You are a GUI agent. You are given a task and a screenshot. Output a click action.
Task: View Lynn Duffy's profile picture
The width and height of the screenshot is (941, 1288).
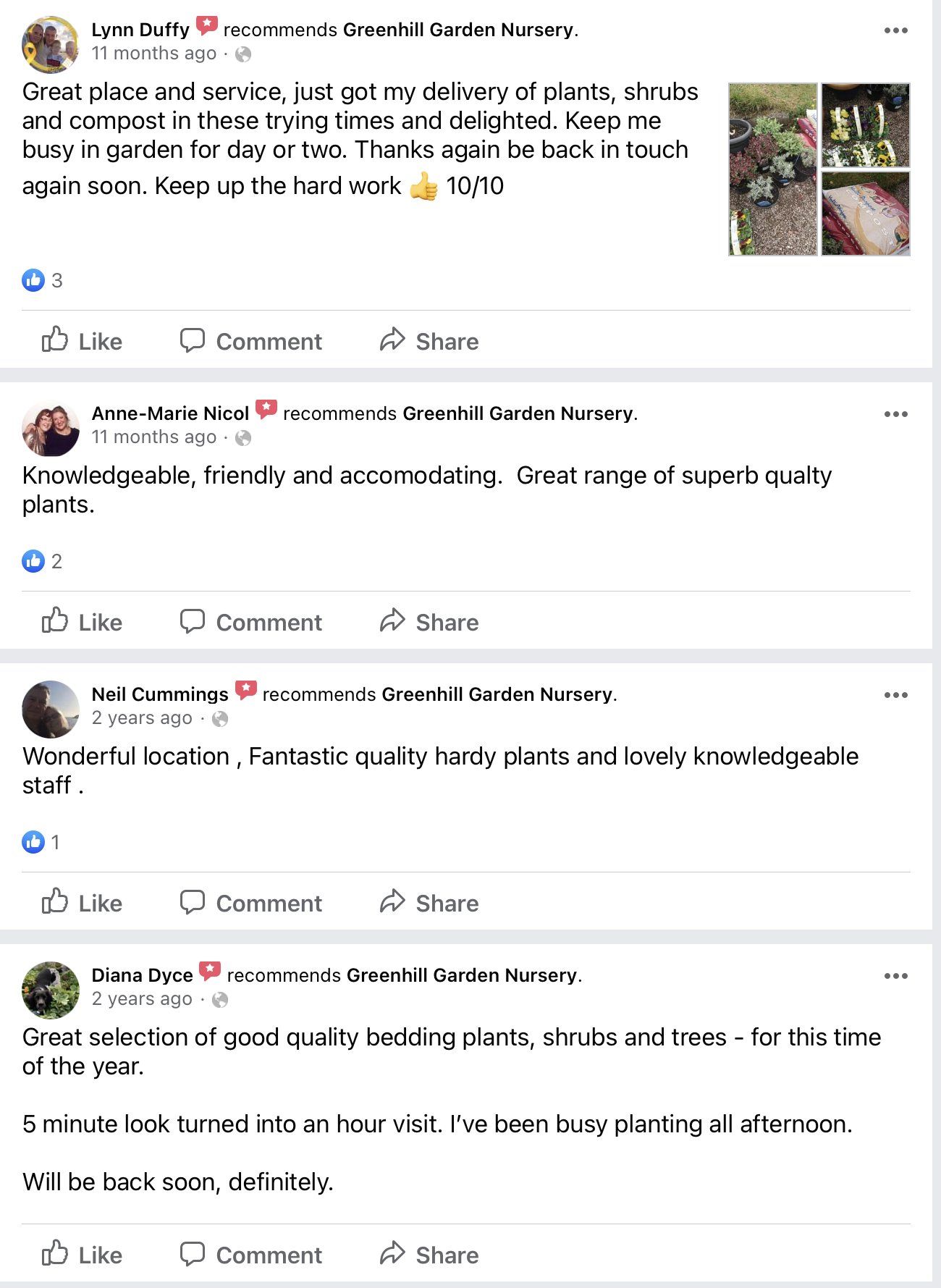[x=51, y=45]
